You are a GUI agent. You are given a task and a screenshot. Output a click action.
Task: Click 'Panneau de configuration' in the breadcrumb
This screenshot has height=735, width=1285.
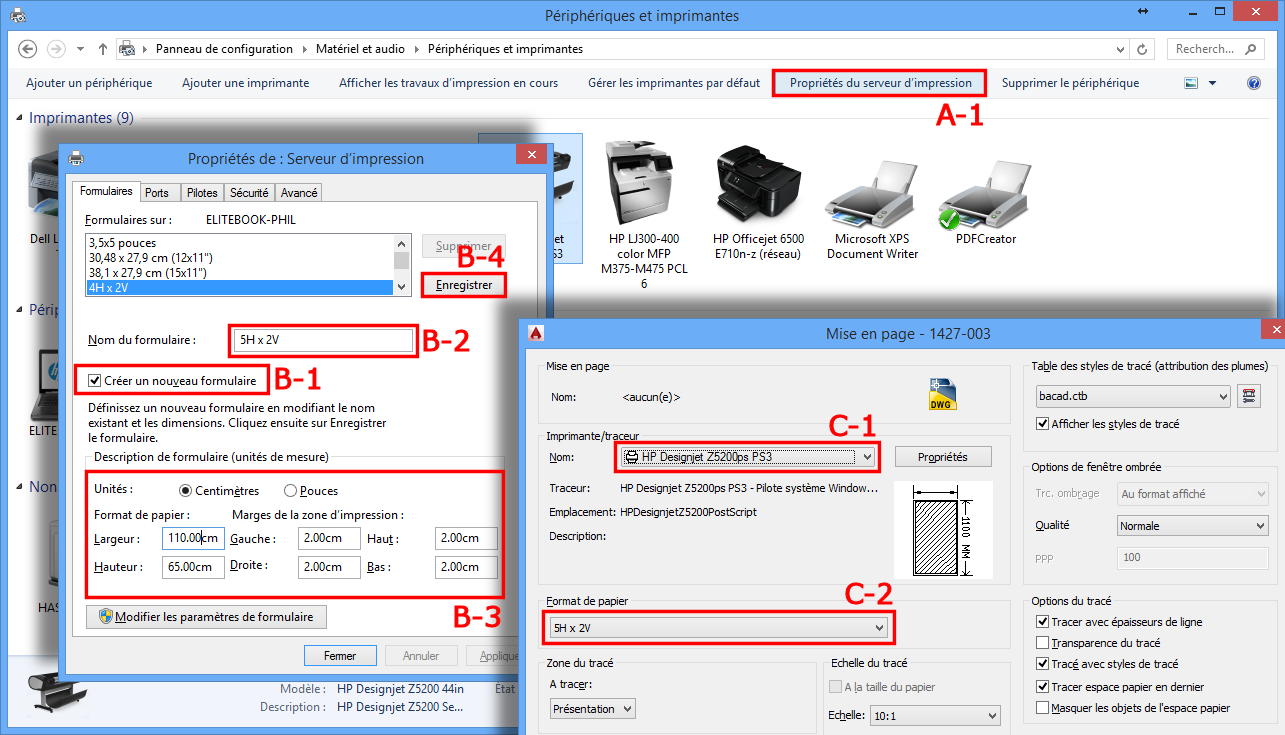(225, 49)
